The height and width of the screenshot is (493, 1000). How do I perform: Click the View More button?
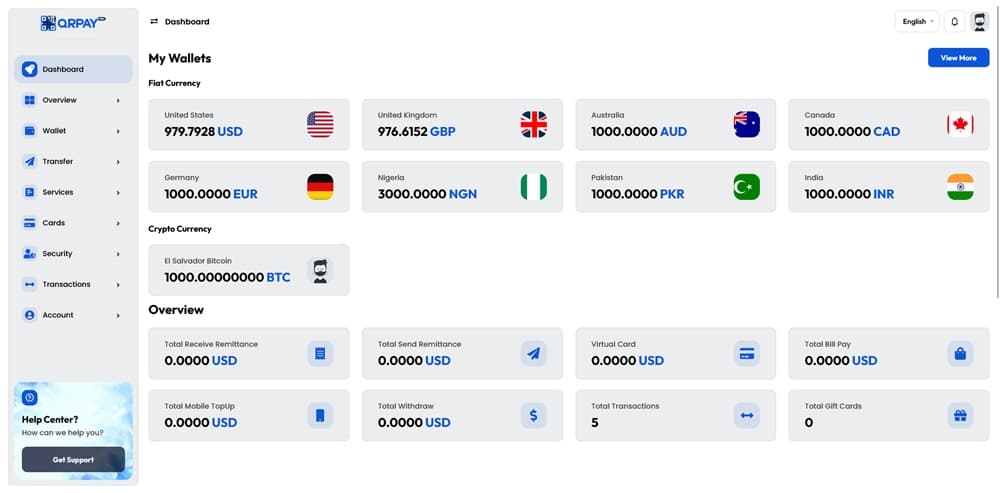[x=958, y=58]
